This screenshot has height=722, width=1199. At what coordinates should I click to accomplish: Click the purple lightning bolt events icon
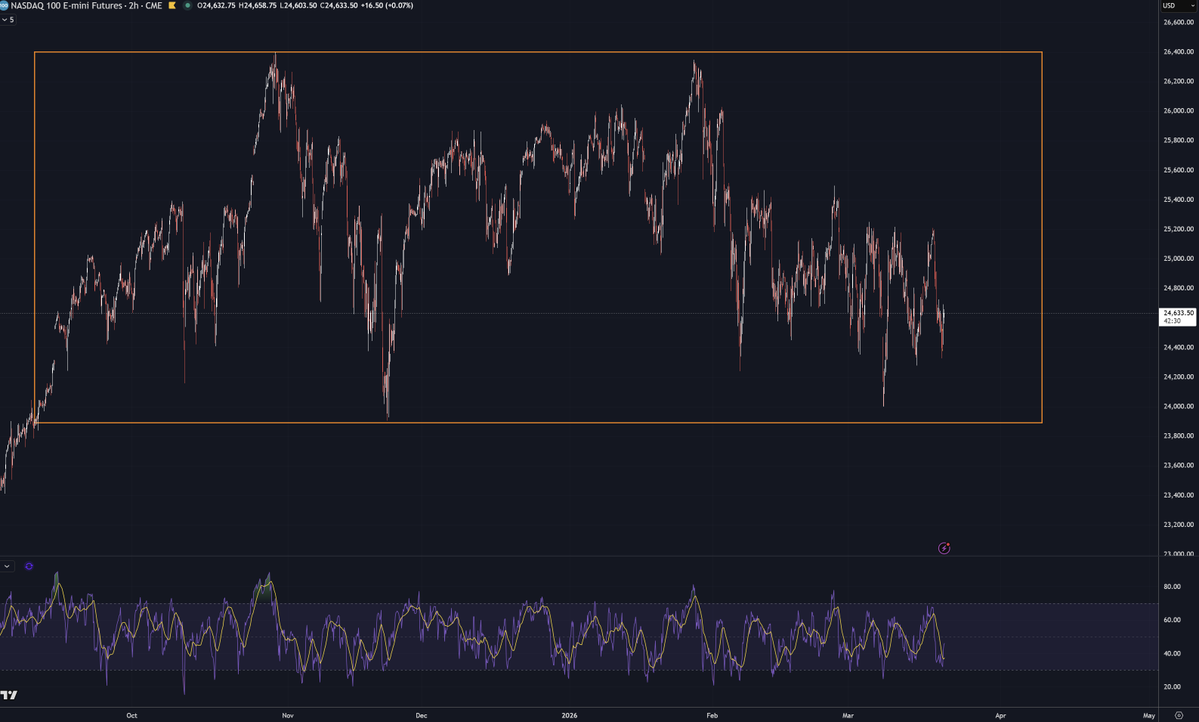click(x=944, y=548)
